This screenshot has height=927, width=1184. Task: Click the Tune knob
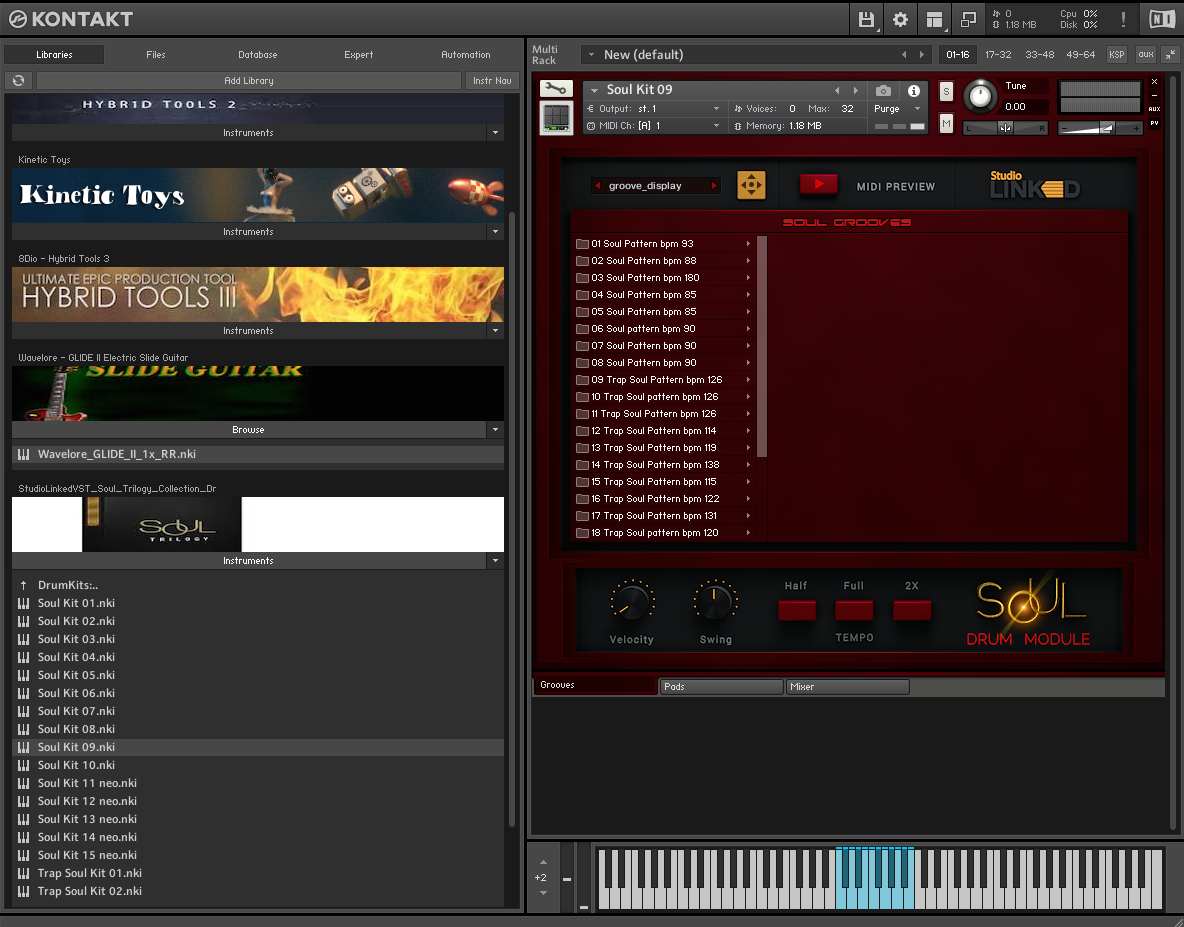click(x=980, y=96)
